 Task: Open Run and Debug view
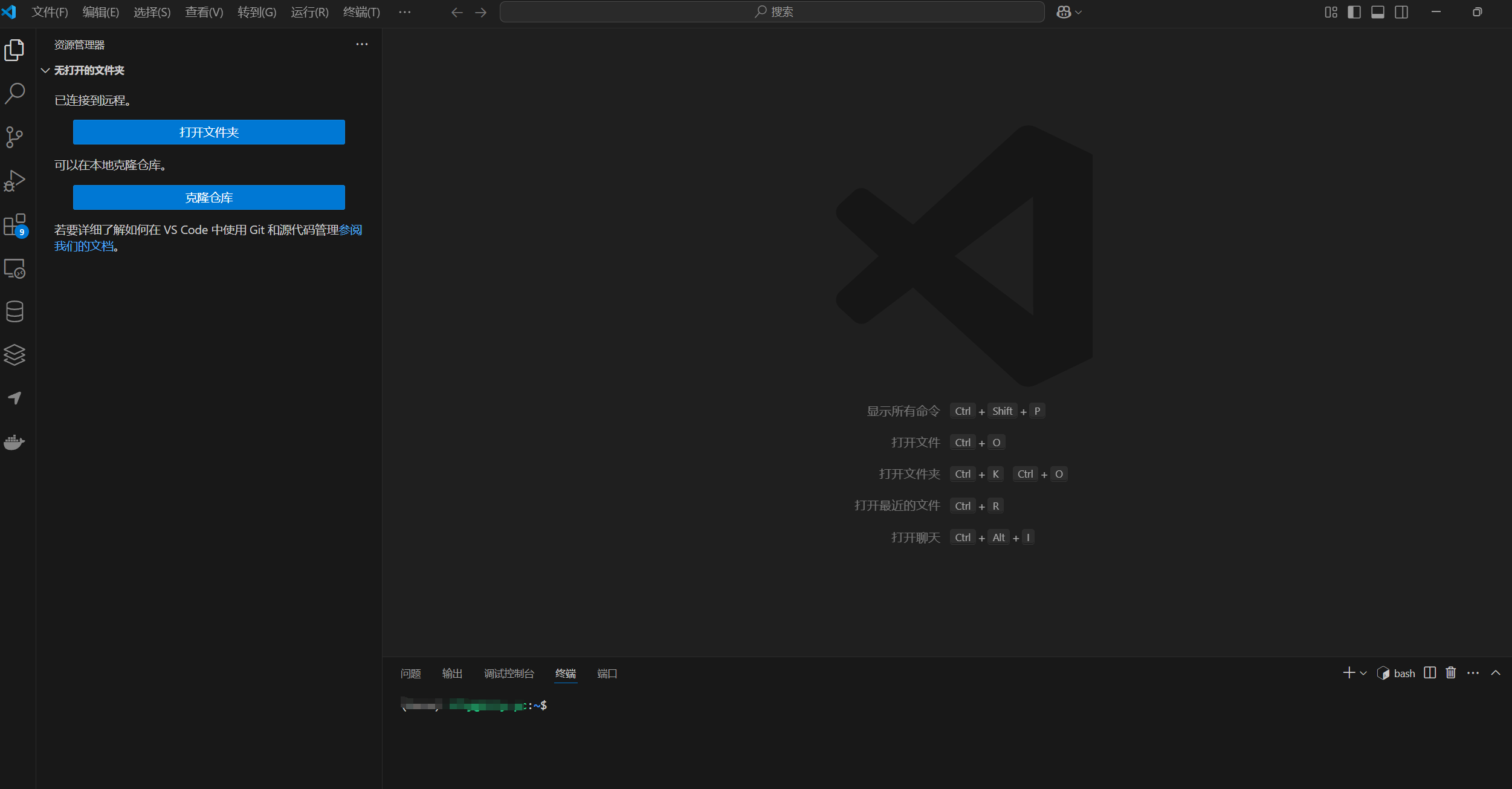point(15,181)
